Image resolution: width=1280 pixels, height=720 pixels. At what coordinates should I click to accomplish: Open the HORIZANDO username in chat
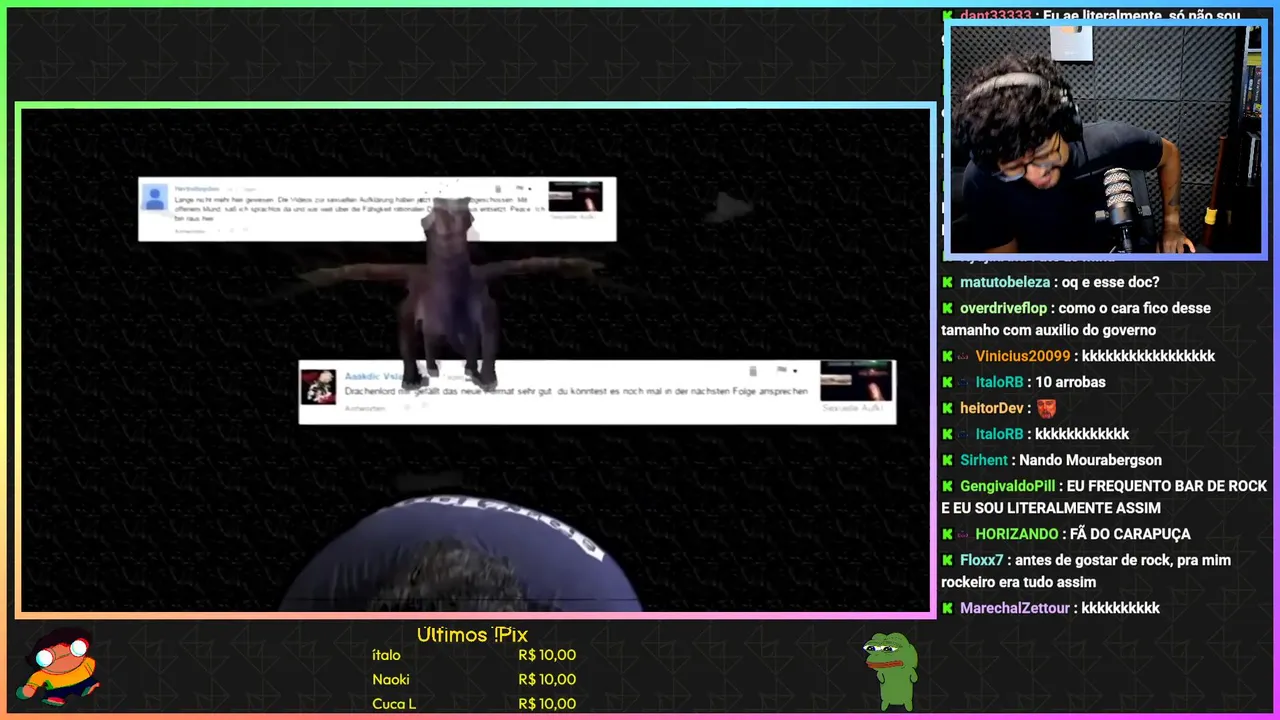point(1017,535)
